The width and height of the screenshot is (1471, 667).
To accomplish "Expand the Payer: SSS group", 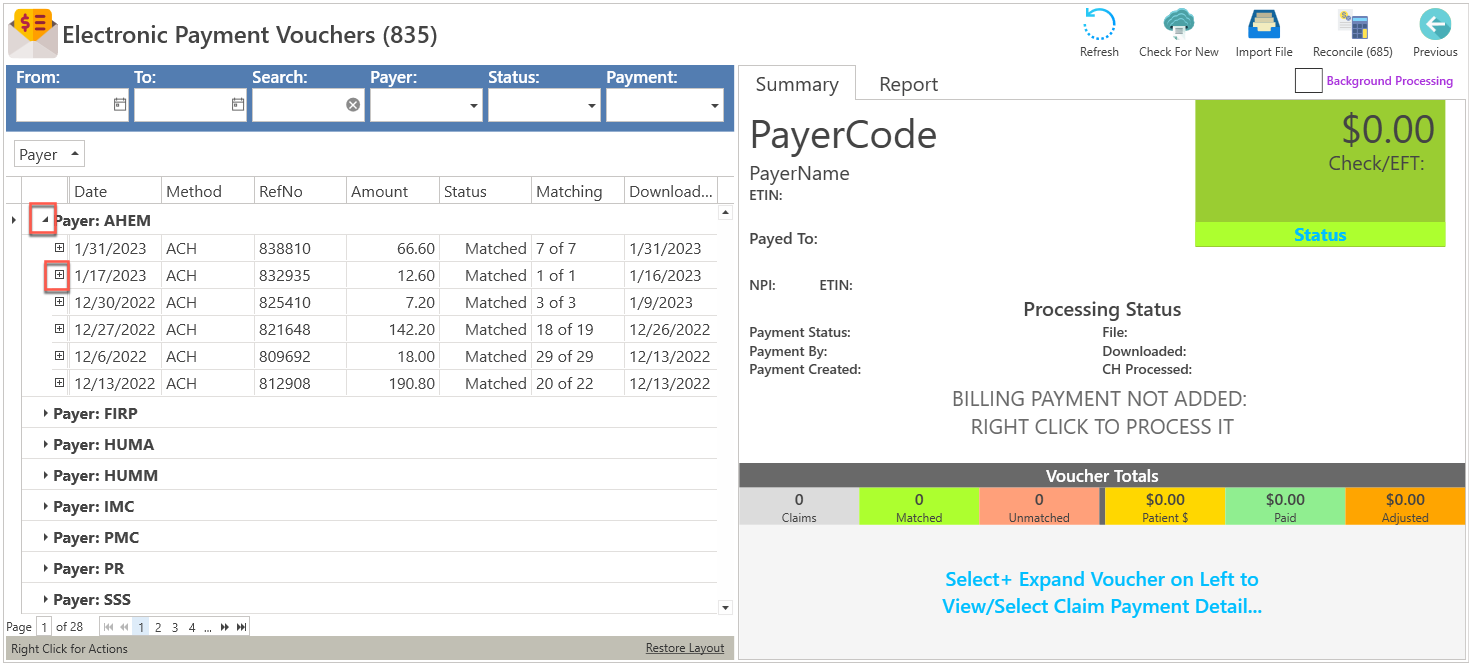I will (x=45, y=599).
